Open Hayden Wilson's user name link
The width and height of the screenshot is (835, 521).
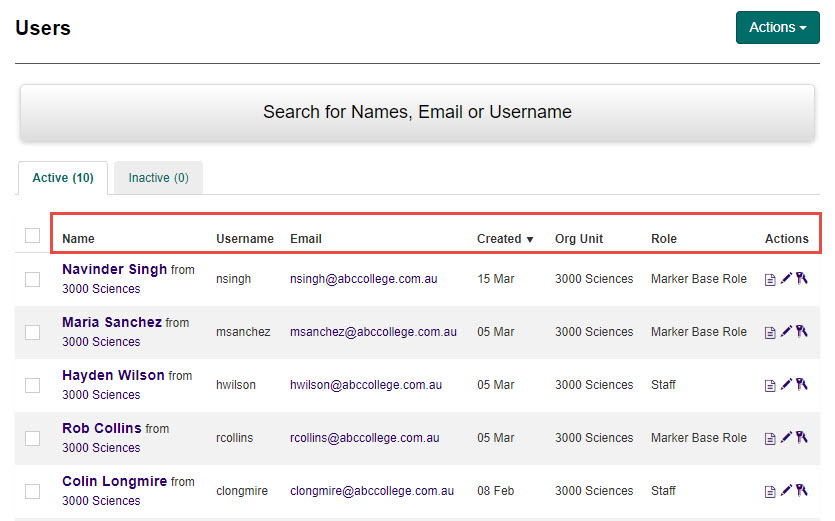pyautogui.click(x=113, y=375)
